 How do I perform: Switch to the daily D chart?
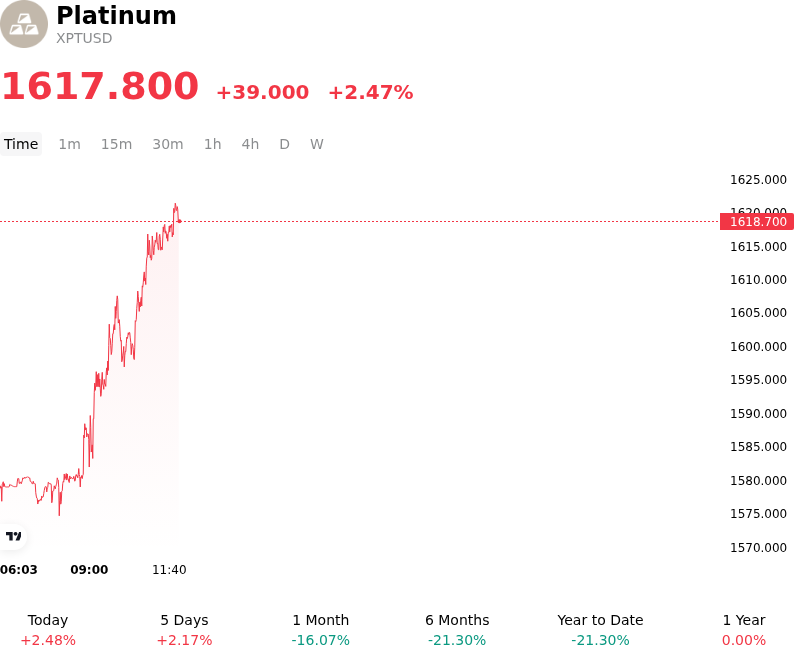tap(284, 144)
